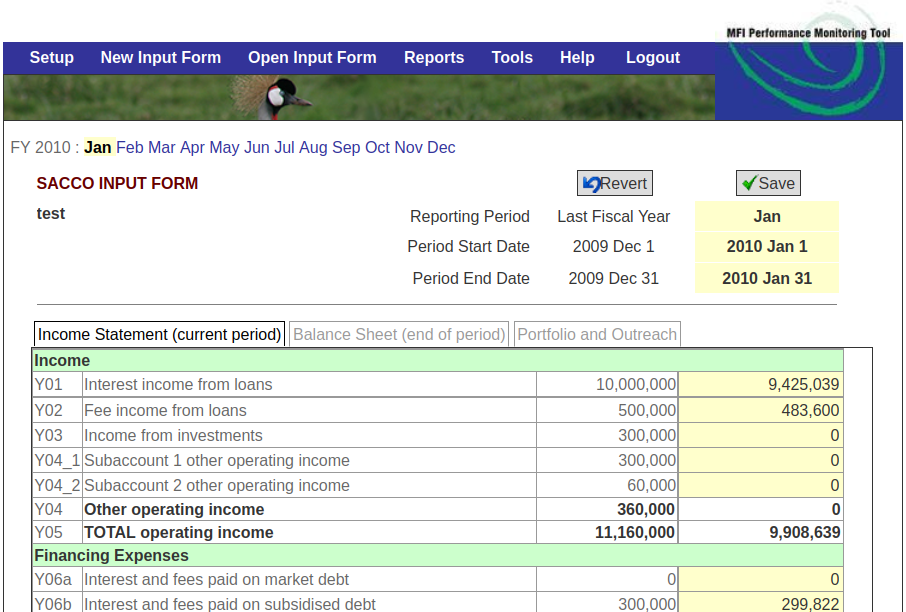Viewport: 906px width, 612px height.
Task: Select the Income Statement tab
Action: [159, 334]
